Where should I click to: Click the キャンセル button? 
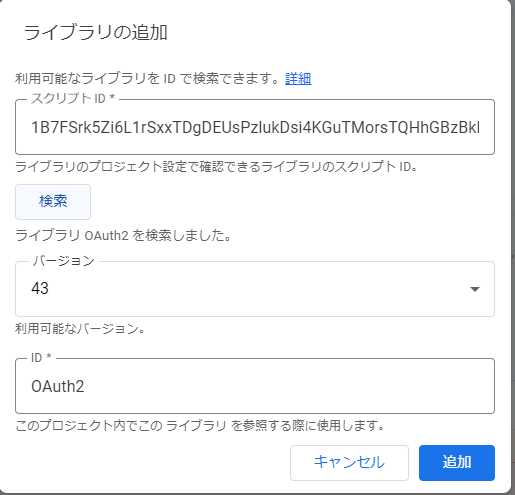[x=349, y=463]
